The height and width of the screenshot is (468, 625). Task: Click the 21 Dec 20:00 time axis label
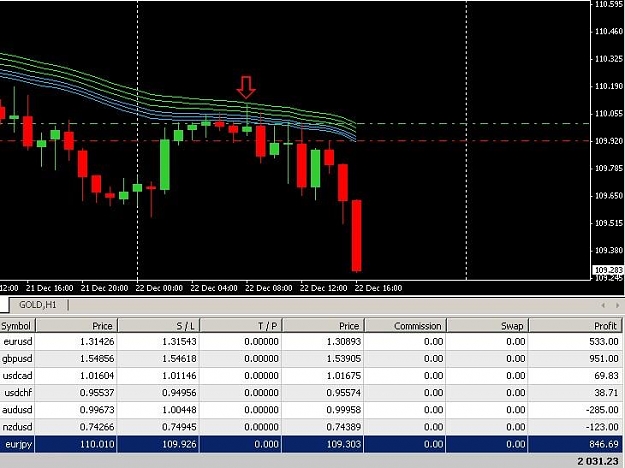[x=104, y=288]
